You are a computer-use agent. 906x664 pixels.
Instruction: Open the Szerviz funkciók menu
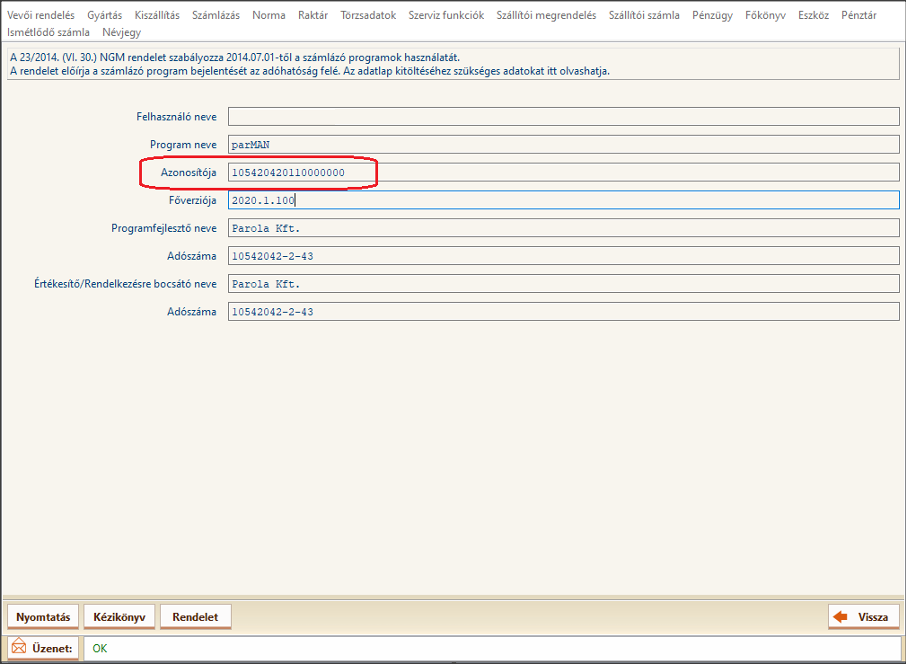tap(446, 16)
